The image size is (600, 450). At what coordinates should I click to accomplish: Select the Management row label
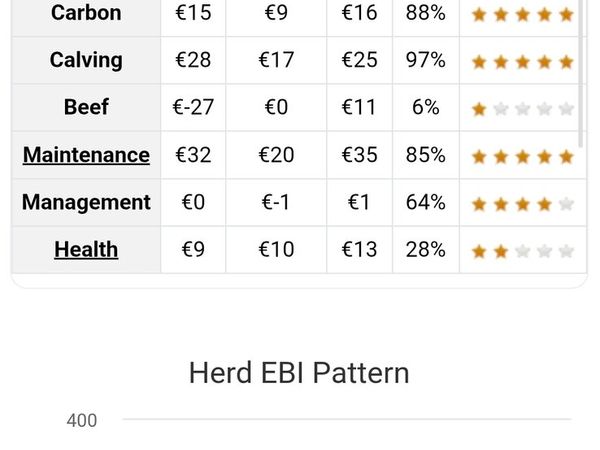(86, 202)
